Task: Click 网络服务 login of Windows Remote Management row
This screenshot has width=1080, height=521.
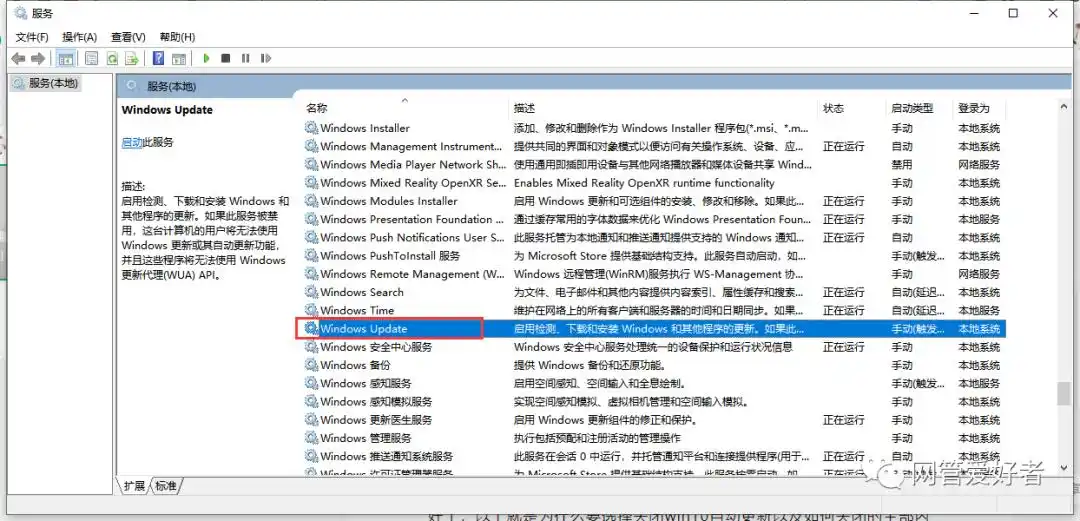Action: pos(979,274)
